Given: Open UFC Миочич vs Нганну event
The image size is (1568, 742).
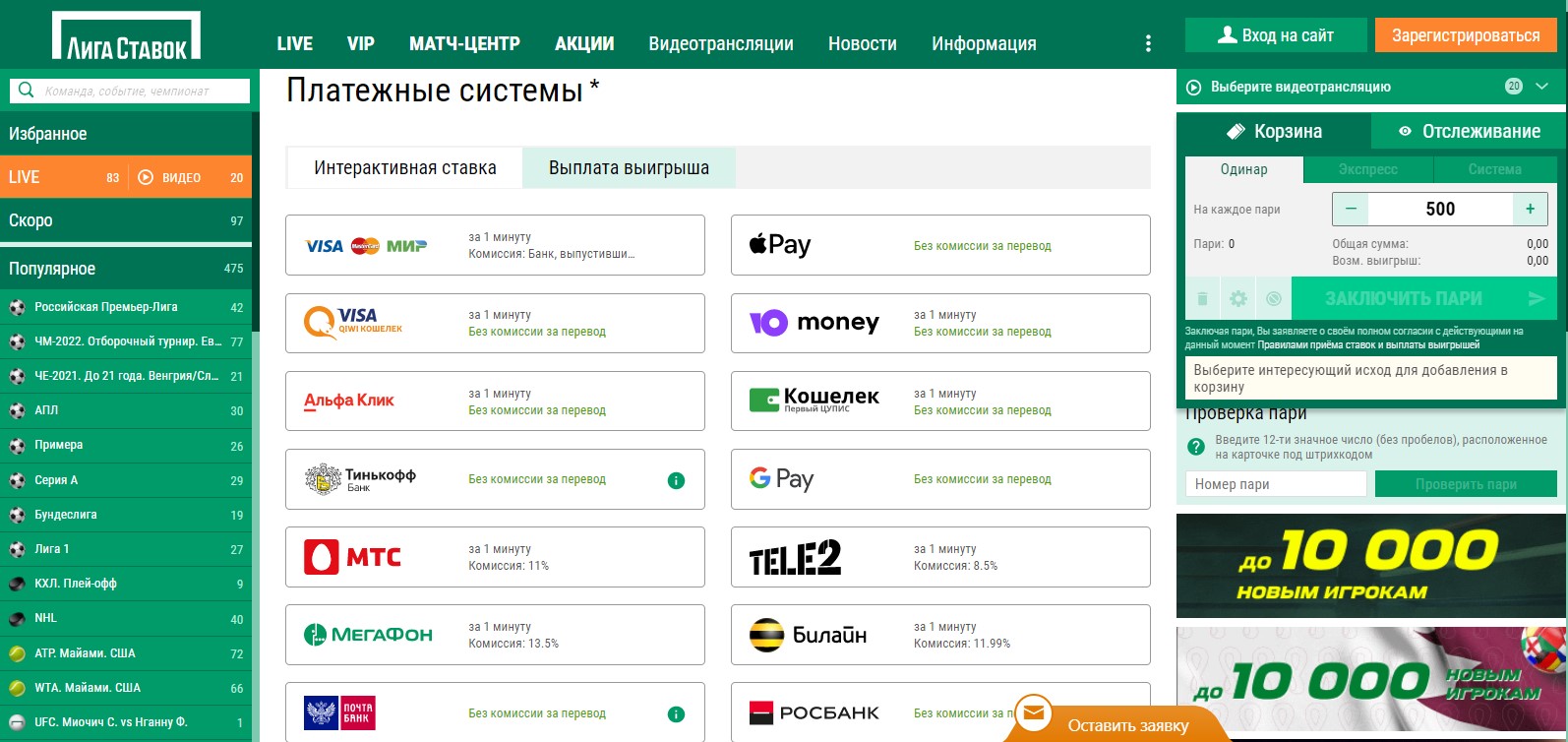Looking at the screenshot, I should (126, 722).
